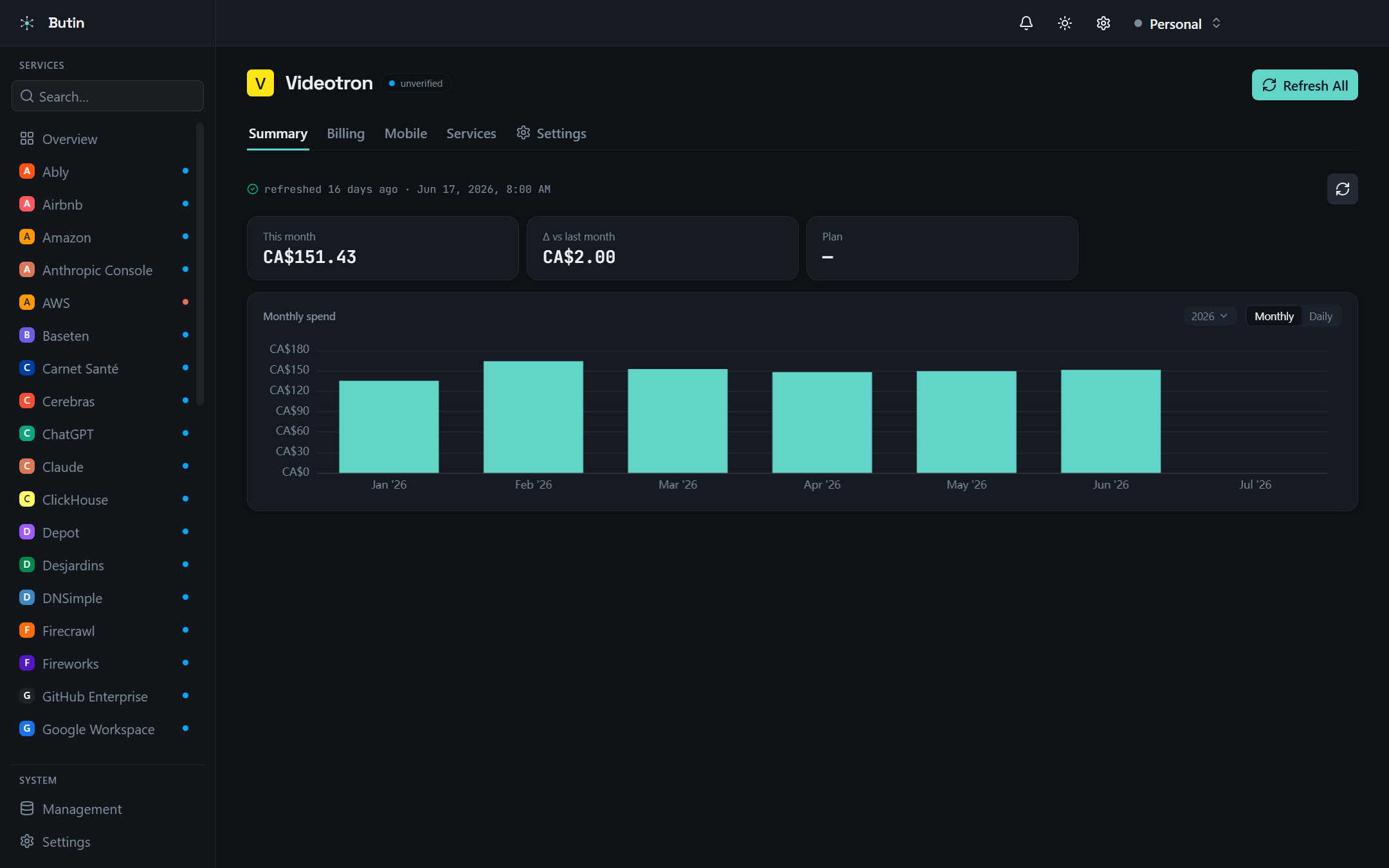Image resolution: width=1389 pixels, height=868 pixels.
Task: Click the Monthly spend heading
Action: tap(299, 316)
